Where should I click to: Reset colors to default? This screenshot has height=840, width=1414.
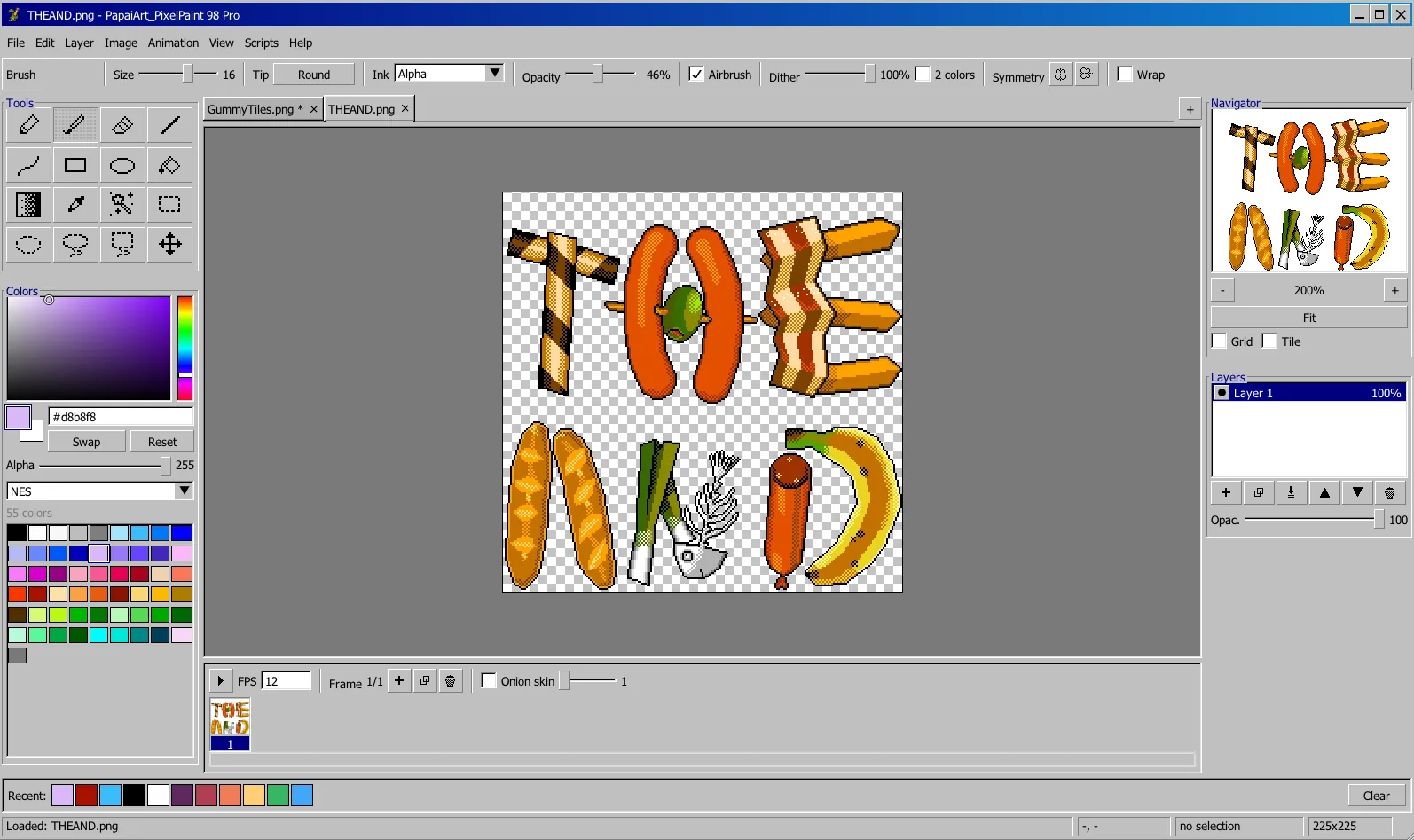[162, 442]
